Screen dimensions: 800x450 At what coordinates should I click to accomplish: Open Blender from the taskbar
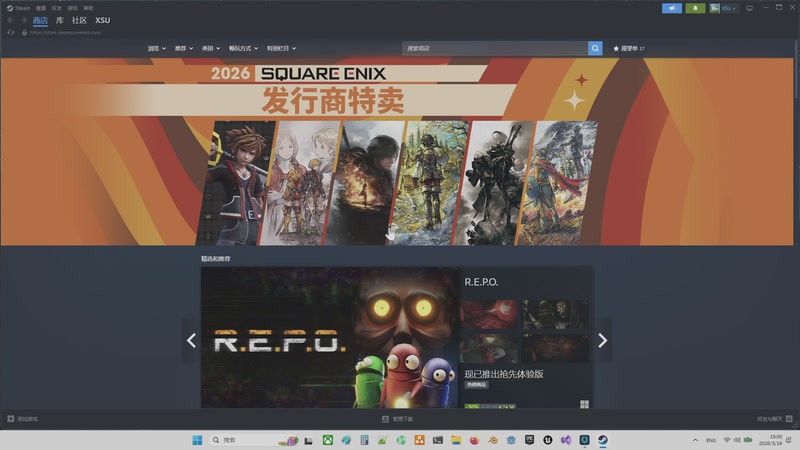[493, 440]
